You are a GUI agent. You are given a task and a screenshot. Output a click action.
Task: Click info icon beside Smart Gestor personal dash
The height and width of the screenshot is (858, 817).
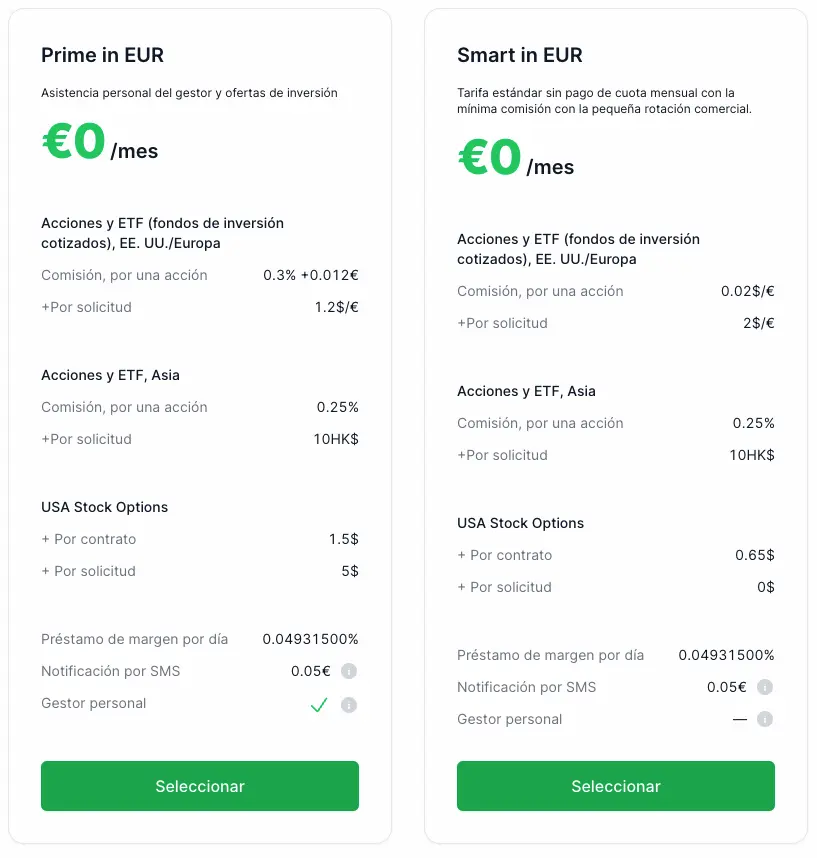[764, 719]
